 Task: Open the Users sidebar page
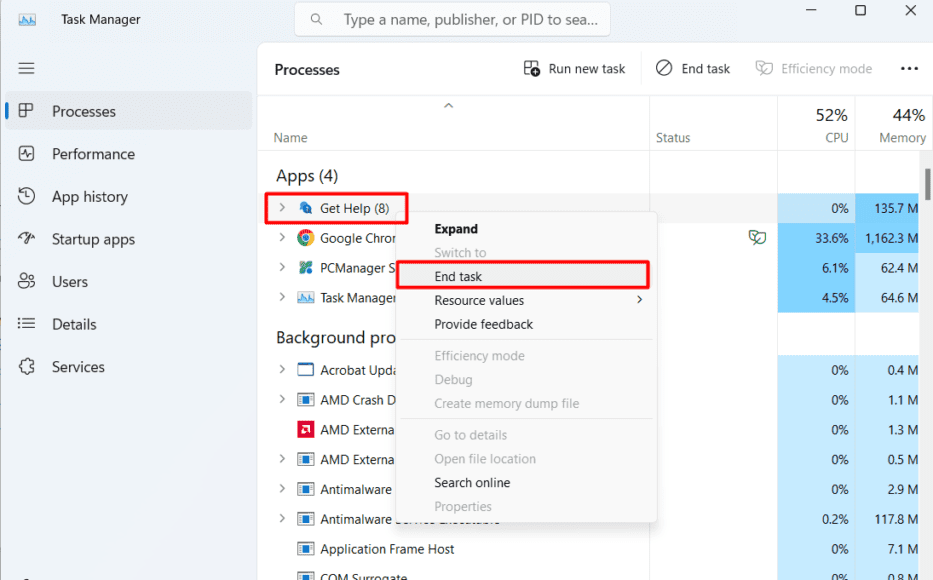coord(129,281)
